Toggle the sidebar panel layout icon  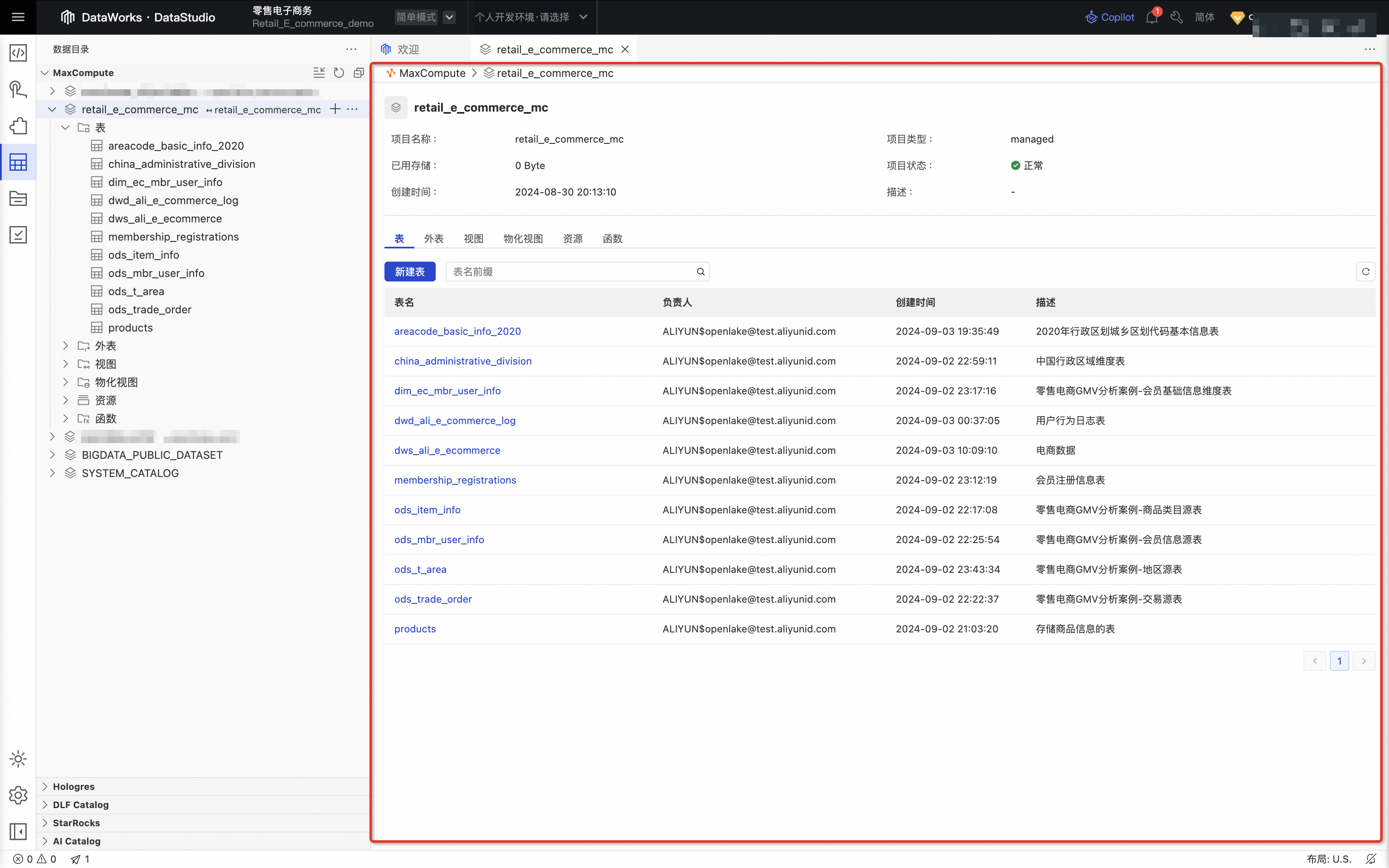tap(18, 831)
